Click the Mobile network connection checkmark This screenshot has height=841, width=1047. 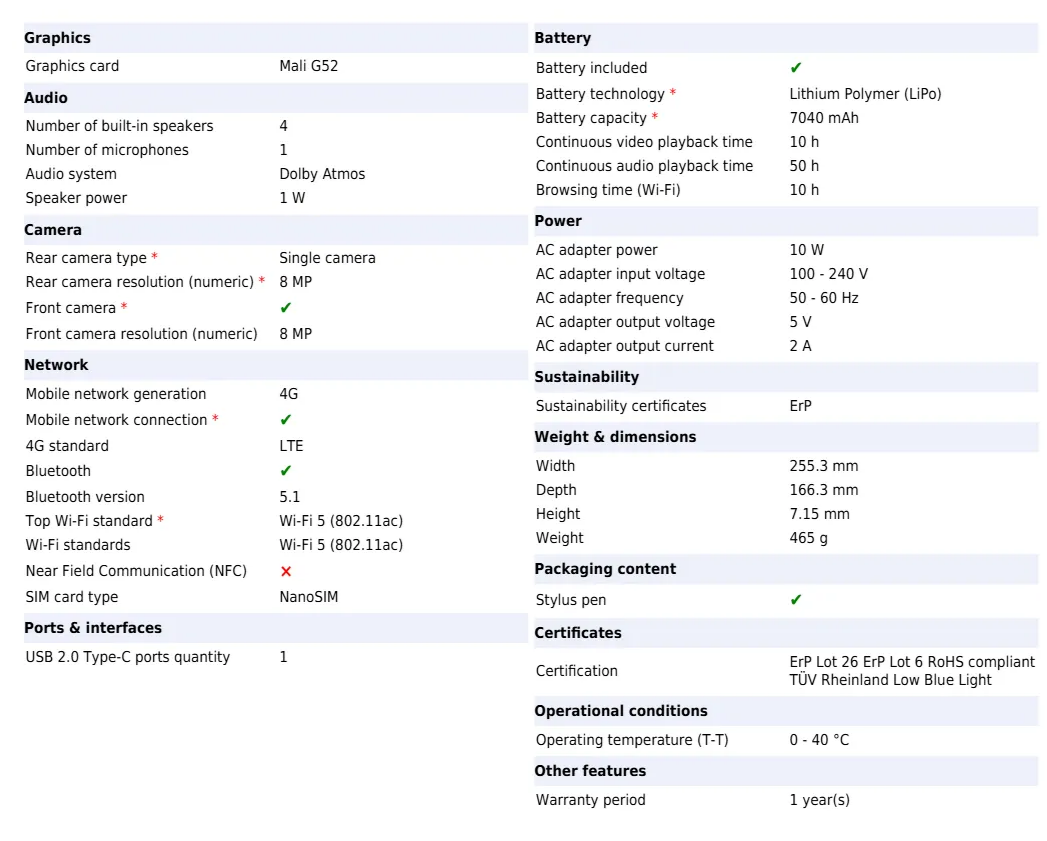[286, 420]
